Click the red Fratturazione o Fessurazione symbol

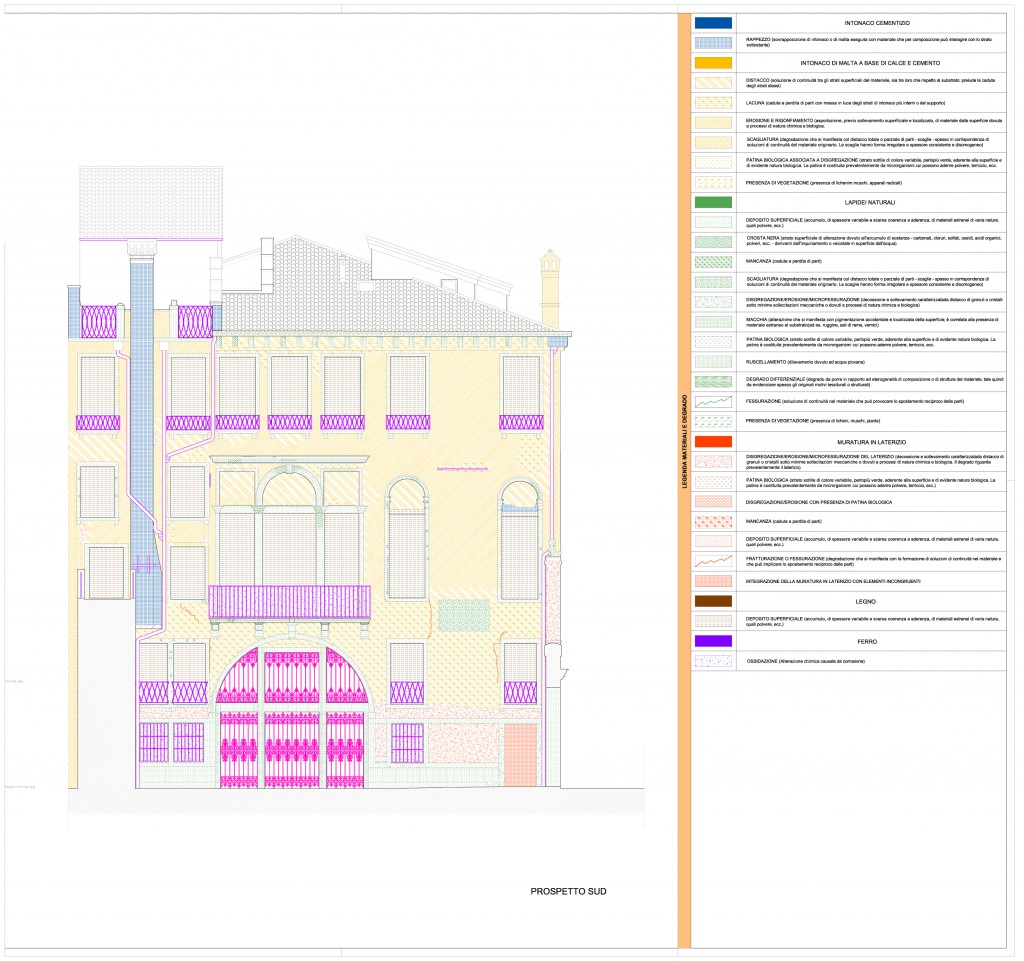(x=713, y=560)
